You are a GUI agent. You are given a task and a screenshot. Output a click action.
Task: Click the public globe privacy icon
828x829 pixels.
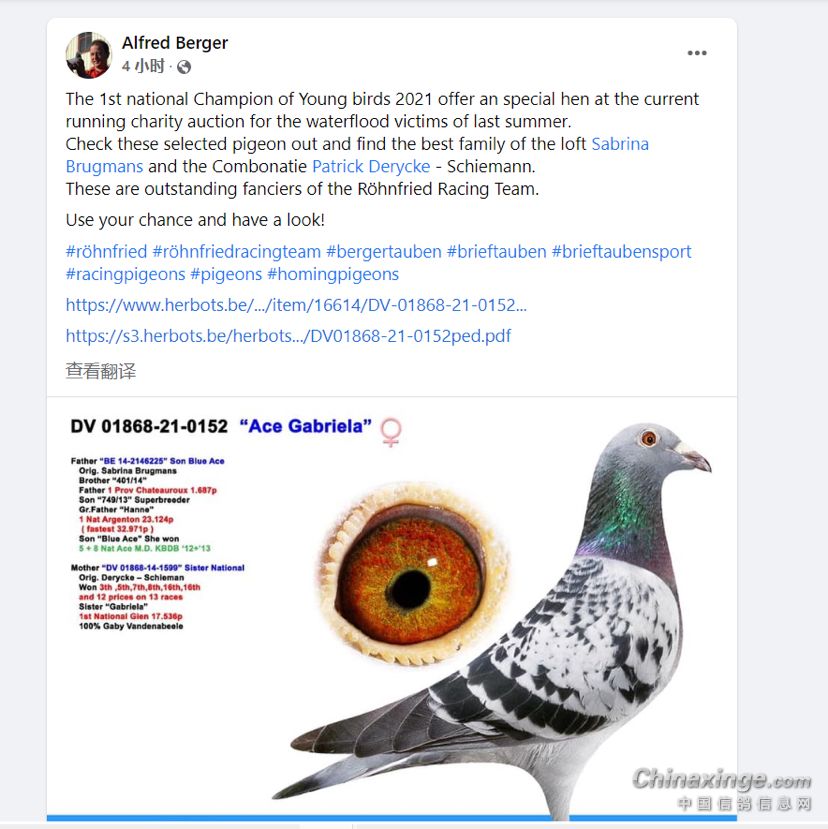click(x=183, y=67)
